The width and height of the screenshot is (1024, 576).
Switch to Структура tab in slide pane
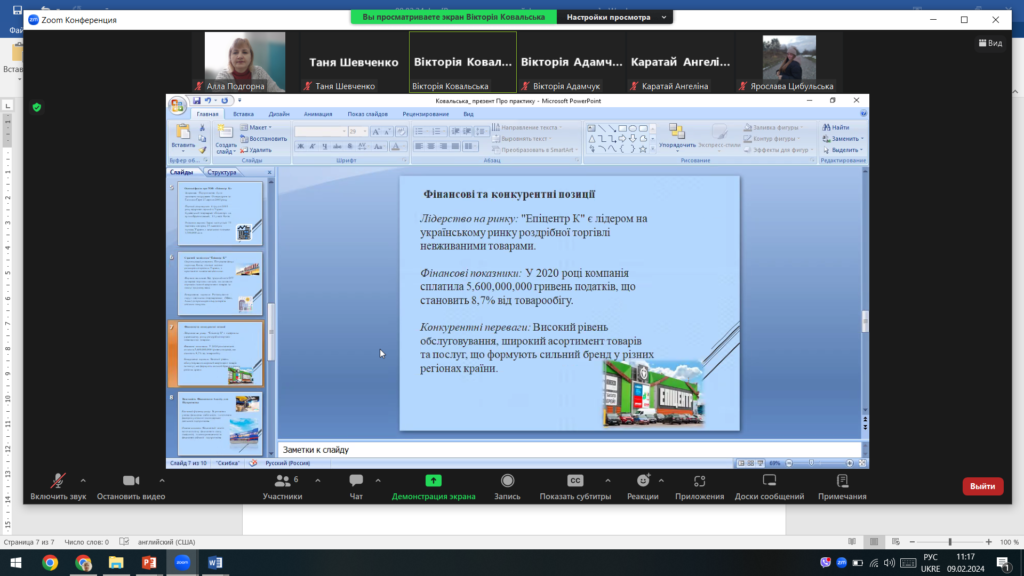point(222,172)
